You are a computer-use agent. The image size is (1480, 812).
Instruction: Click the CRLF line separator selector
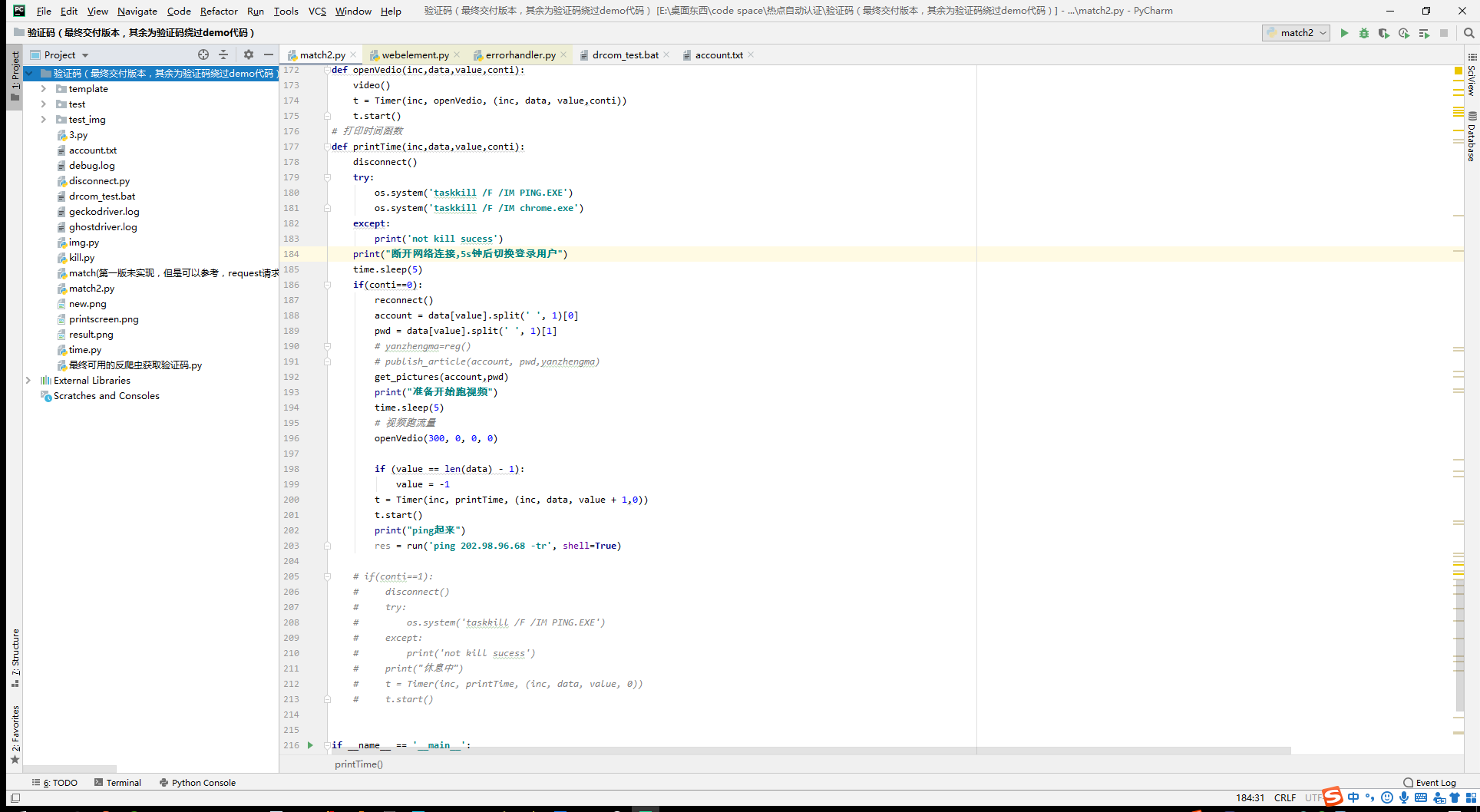(1285, 798)
